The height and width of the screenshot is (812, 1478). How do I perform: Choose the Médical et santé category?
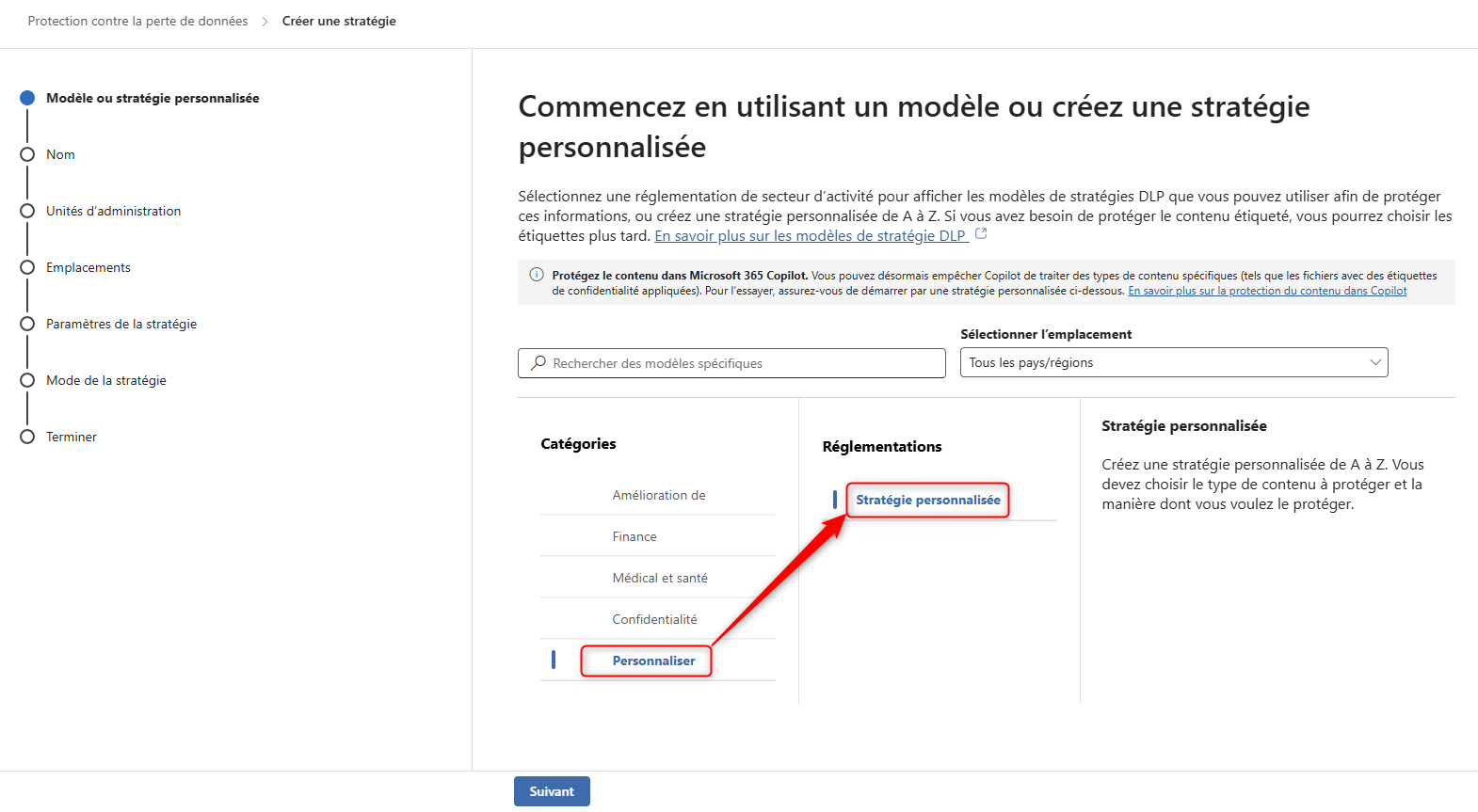click(659, 578)
